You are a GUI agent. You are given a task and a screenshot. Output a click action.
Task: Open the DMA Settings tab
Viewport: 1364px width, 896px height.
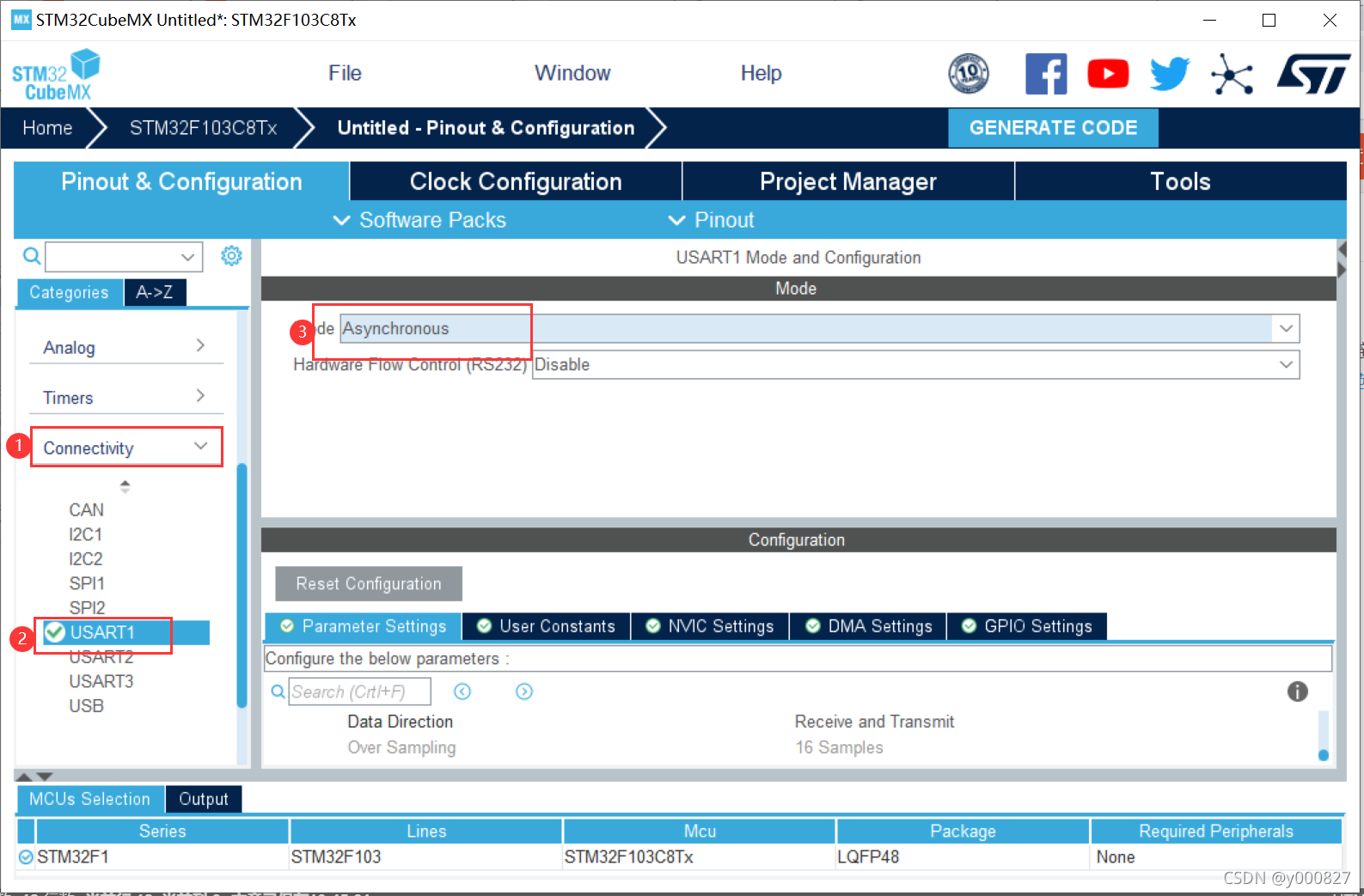pos(868,626)
